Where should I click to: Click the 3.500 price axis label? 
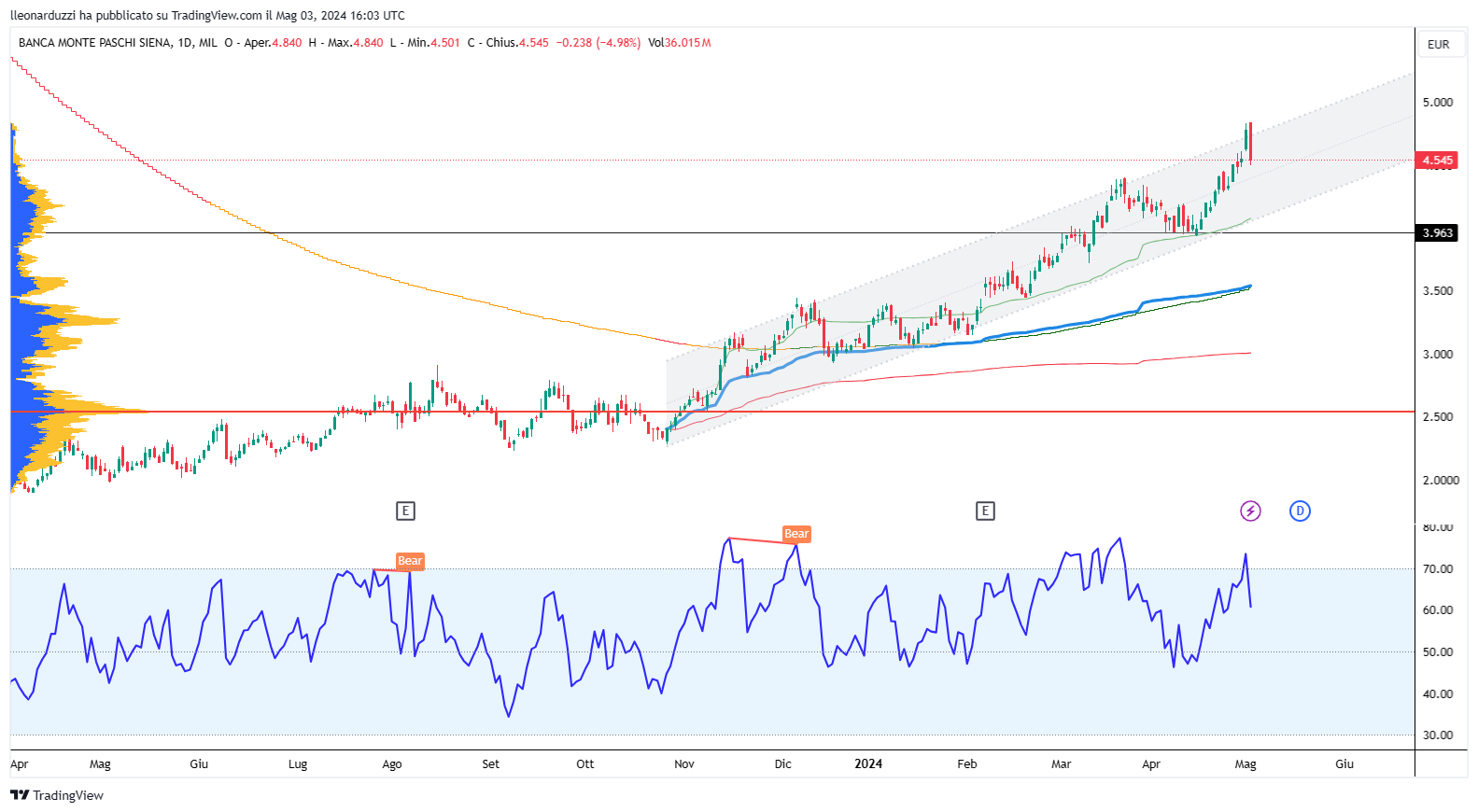click(x=1438, y=291)
